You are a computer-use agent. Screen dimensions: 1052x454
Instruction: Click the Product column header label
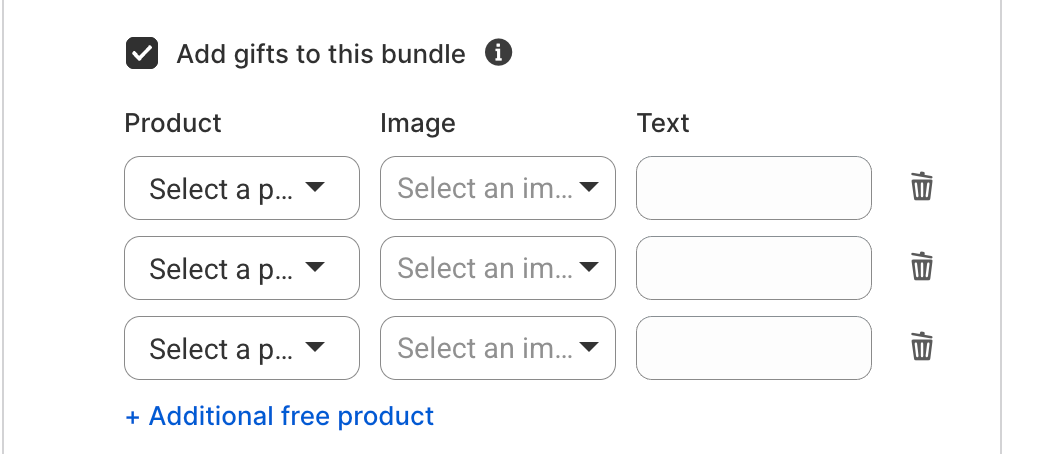(x=173, y=123)
